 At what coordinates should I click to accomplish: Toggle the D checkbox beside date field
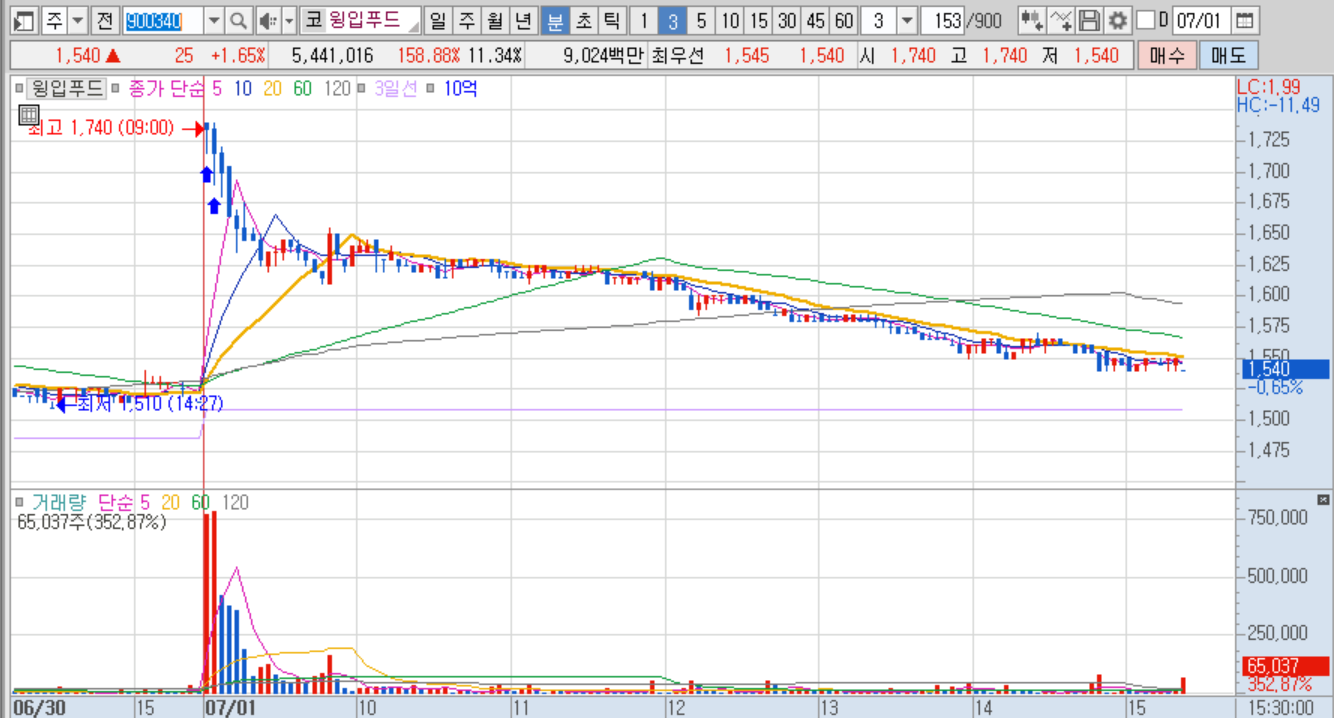click(1146, 20)
